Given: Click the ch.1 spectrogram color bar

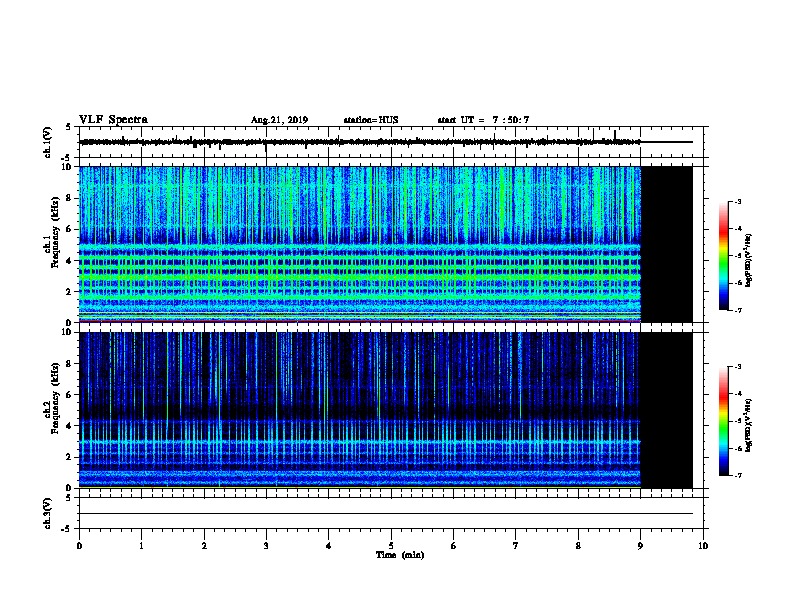Looking at the screenshot, I should (724, 256).
